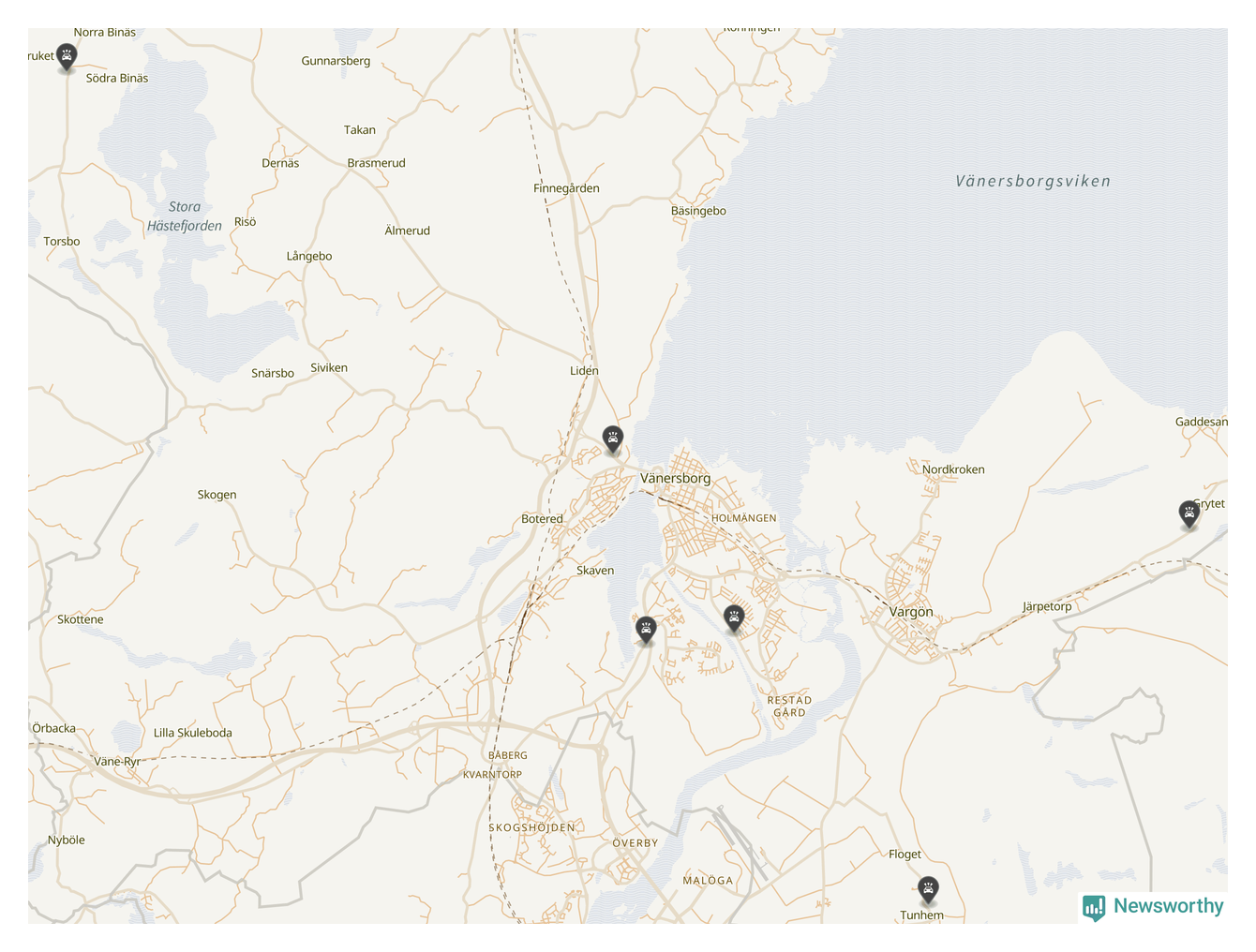Click the Väne-Ryr label
The height and width of the screenshot is (952, 1256).
pos(117,762)
